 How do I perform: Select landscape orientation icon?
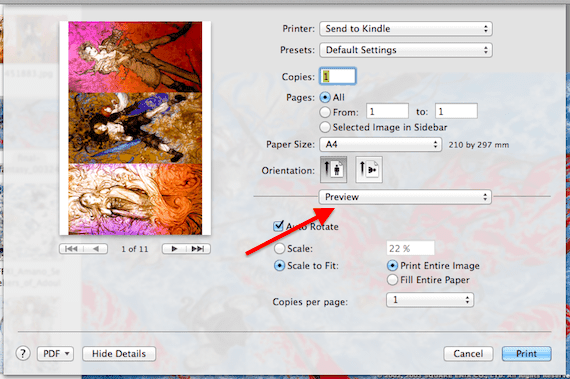tap(369, 170)
